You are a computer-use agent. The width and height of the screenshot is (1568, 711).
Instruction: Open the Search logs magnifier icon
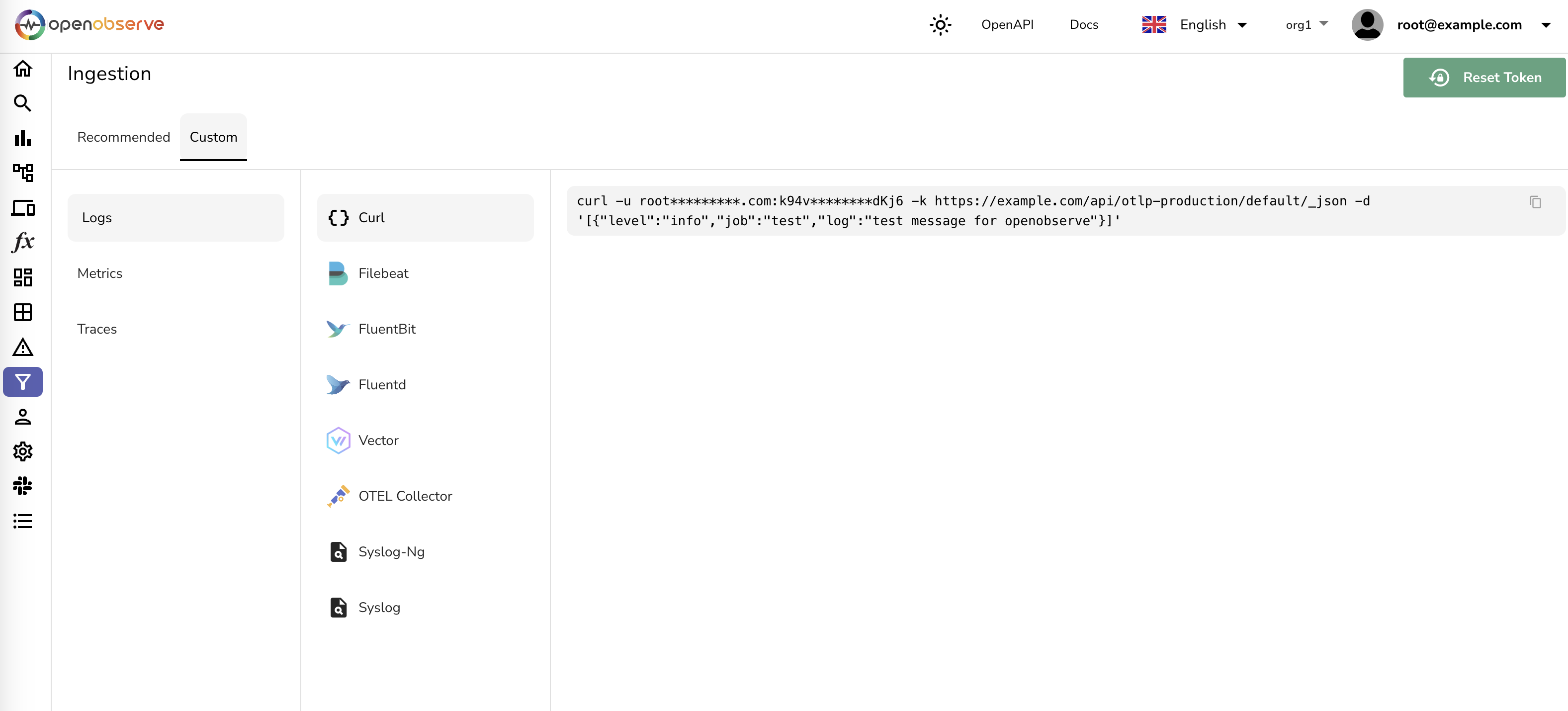[x=22, y=103]
